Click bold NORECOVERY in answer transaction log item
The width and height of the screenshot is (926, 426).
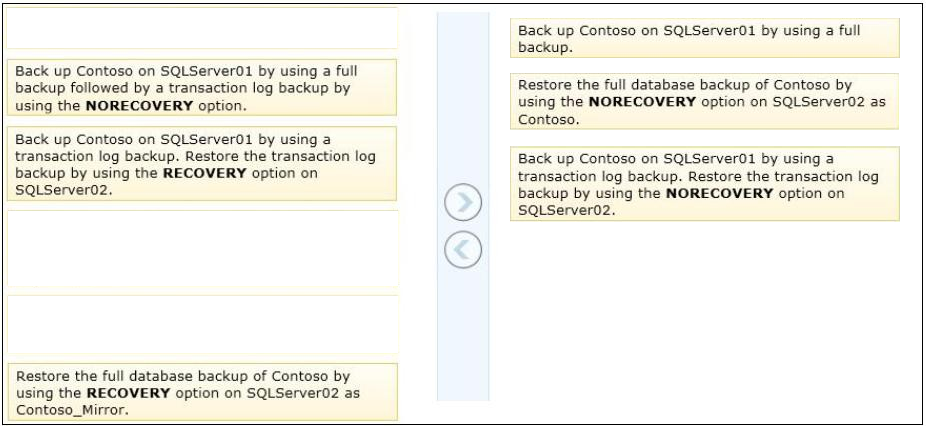[x=720, y=193]
